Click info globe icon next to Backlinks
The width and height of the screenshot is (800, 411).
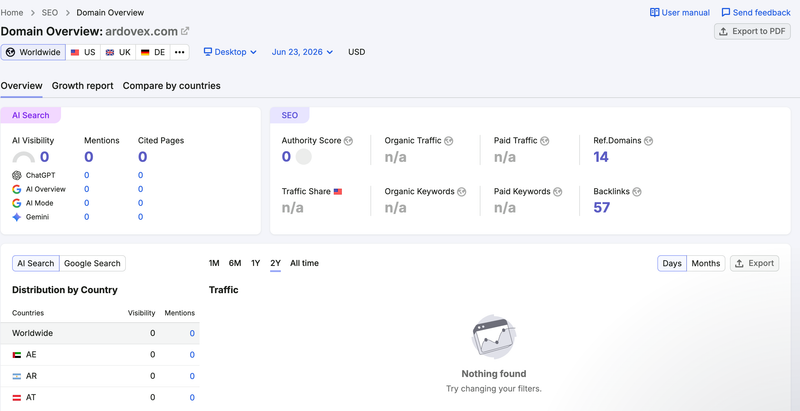[x=637, y=192]
